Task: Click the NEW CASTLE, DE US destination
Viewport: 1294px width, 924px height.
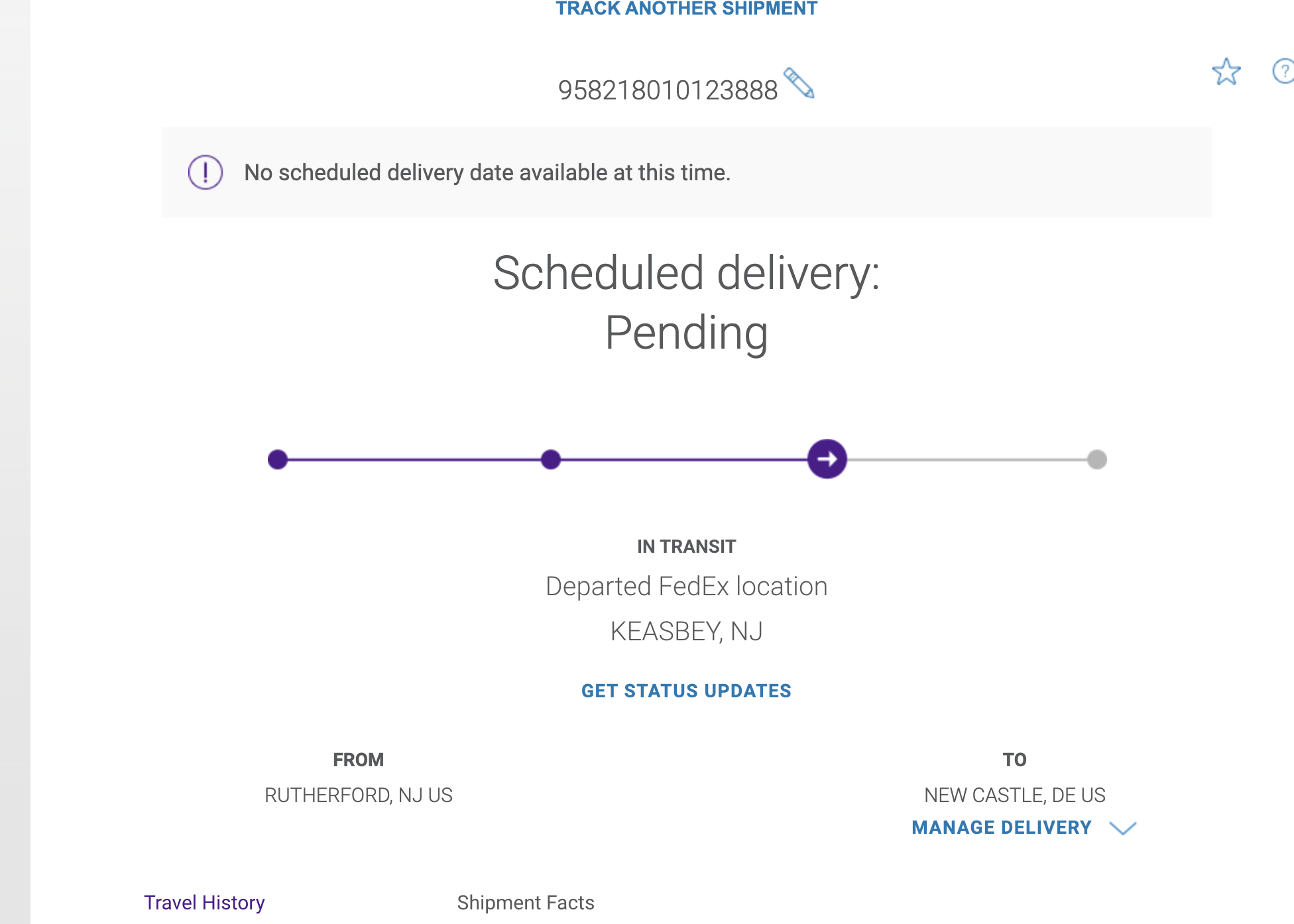Action: click(1014, 795)
